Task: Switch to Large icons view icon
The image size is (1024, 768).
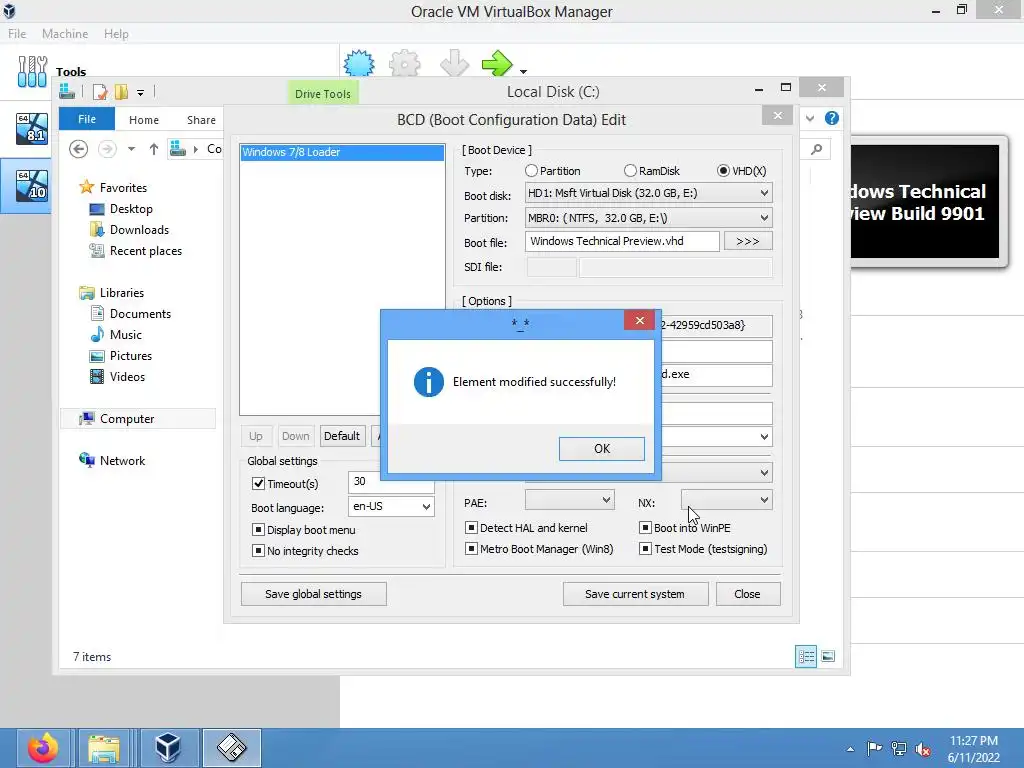Action: pyautogui.click(x=827, y=656)
